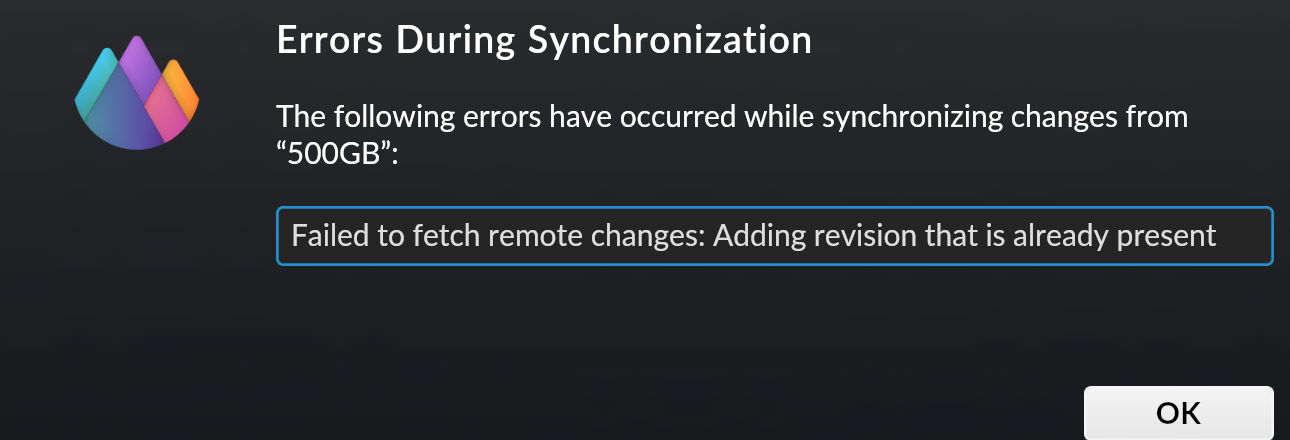Click the word "Synchronization" in the title

(x=670, y=40)
